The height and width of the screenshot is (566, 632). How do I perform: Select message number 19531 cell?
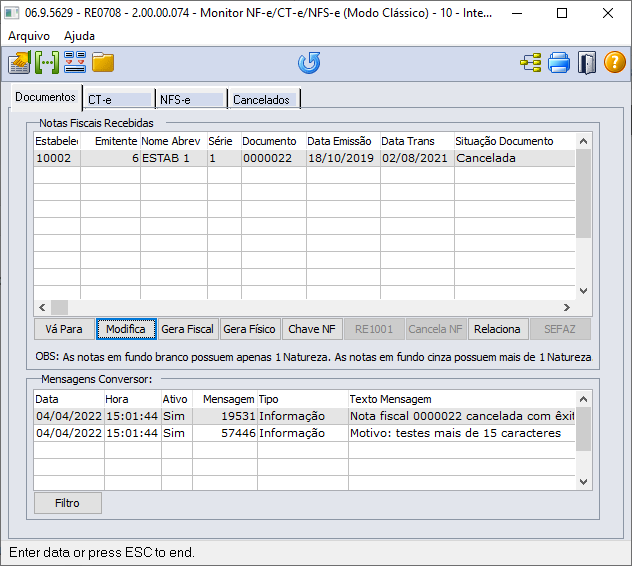[225, 416]
